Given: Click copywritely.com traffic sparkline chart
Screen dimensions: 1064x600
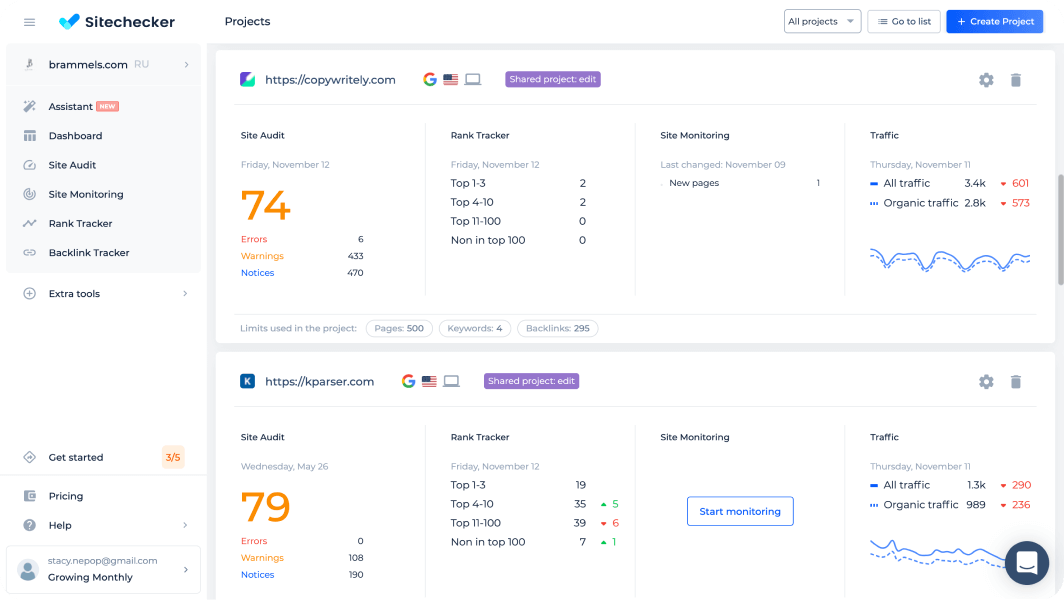Looking at the screenshot, I should point(950,261).
